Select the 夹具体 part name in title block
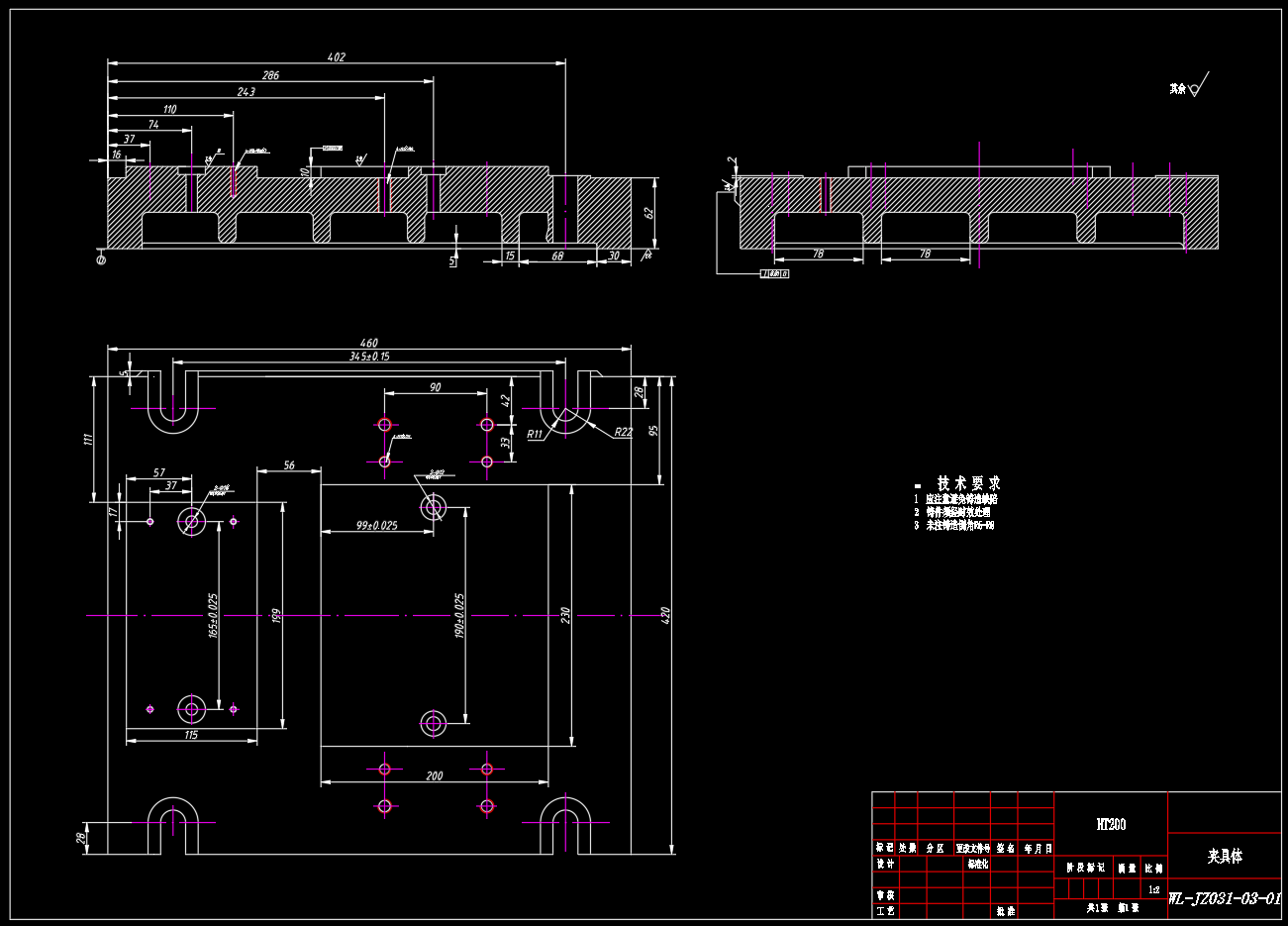 (x=1225, y=856)
